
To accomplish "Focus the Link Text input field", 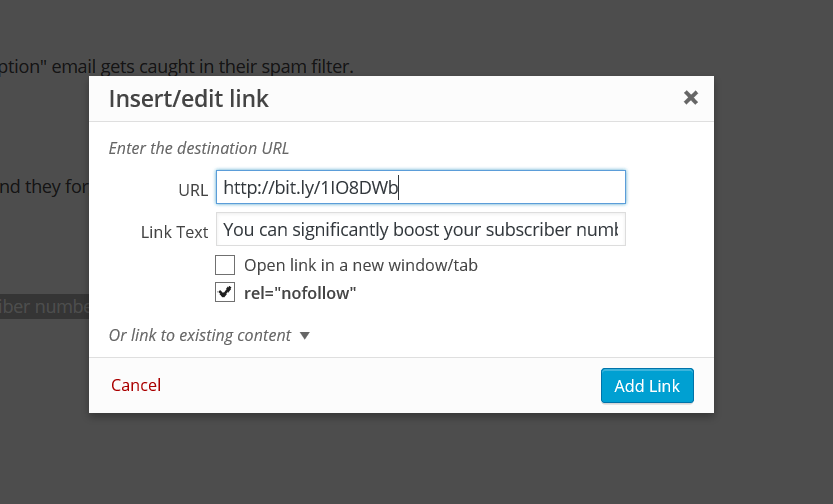I will [x=420, y=229].
